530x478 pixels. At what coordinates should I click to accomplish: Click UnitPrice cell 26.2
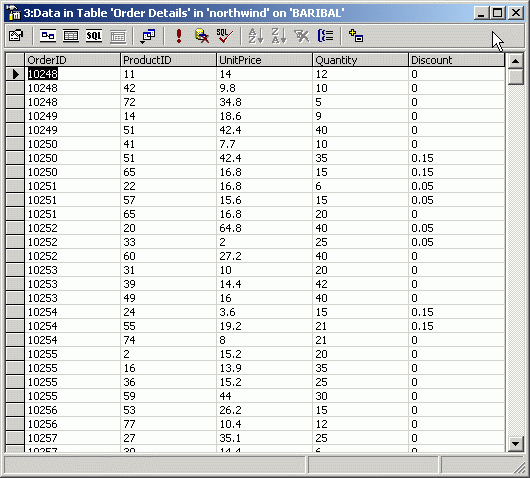(264, 410)
